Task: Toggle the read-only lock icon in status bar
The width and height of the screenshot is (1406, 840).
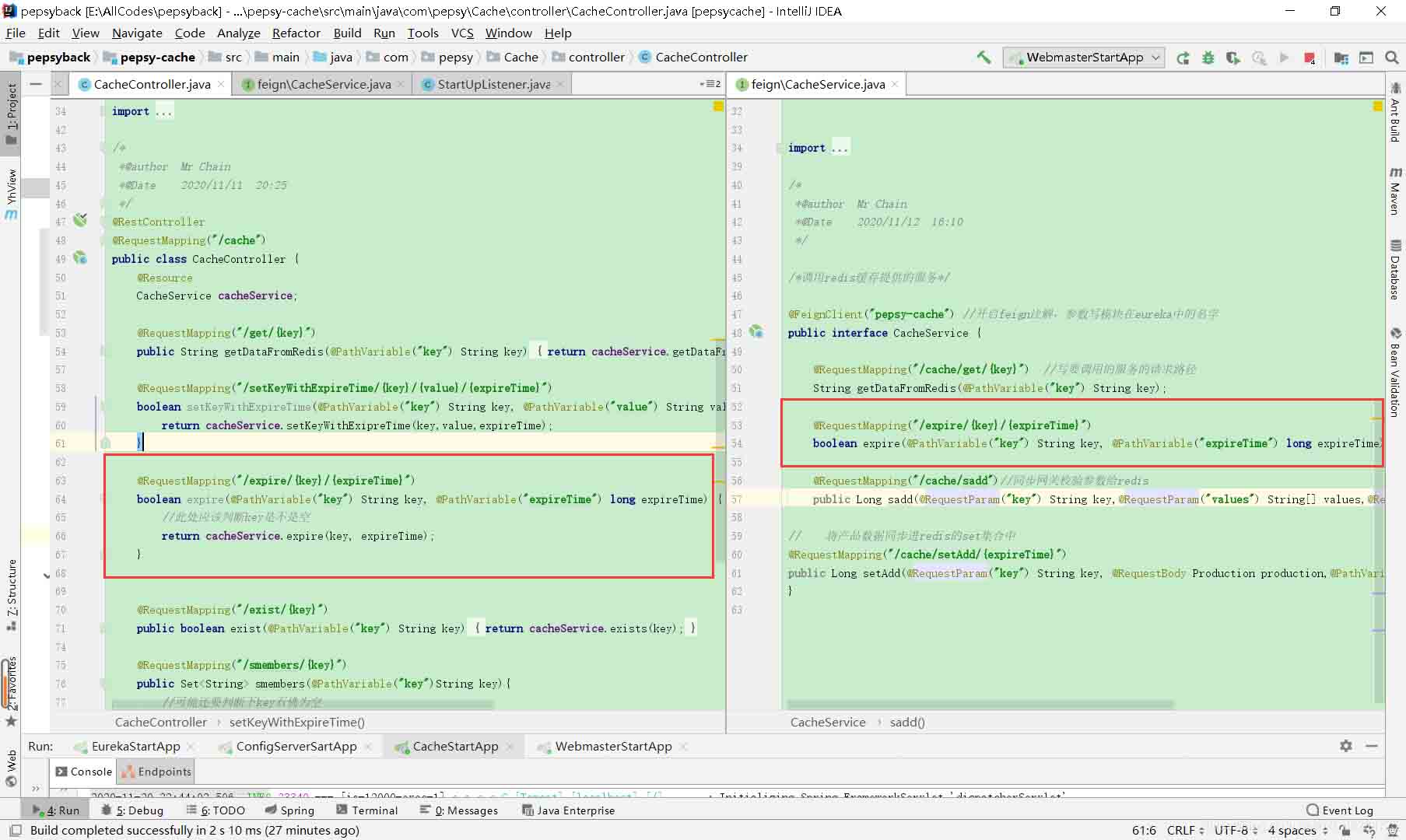Action: click(x=1345, y=831)
